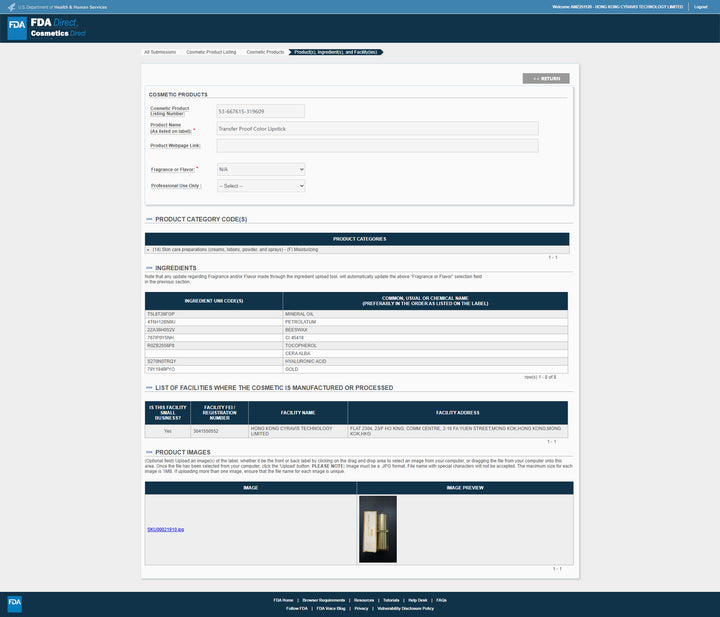Open the Fragrance or Flavor dropdown
The image size is (720, 617).
pos(261,169)
